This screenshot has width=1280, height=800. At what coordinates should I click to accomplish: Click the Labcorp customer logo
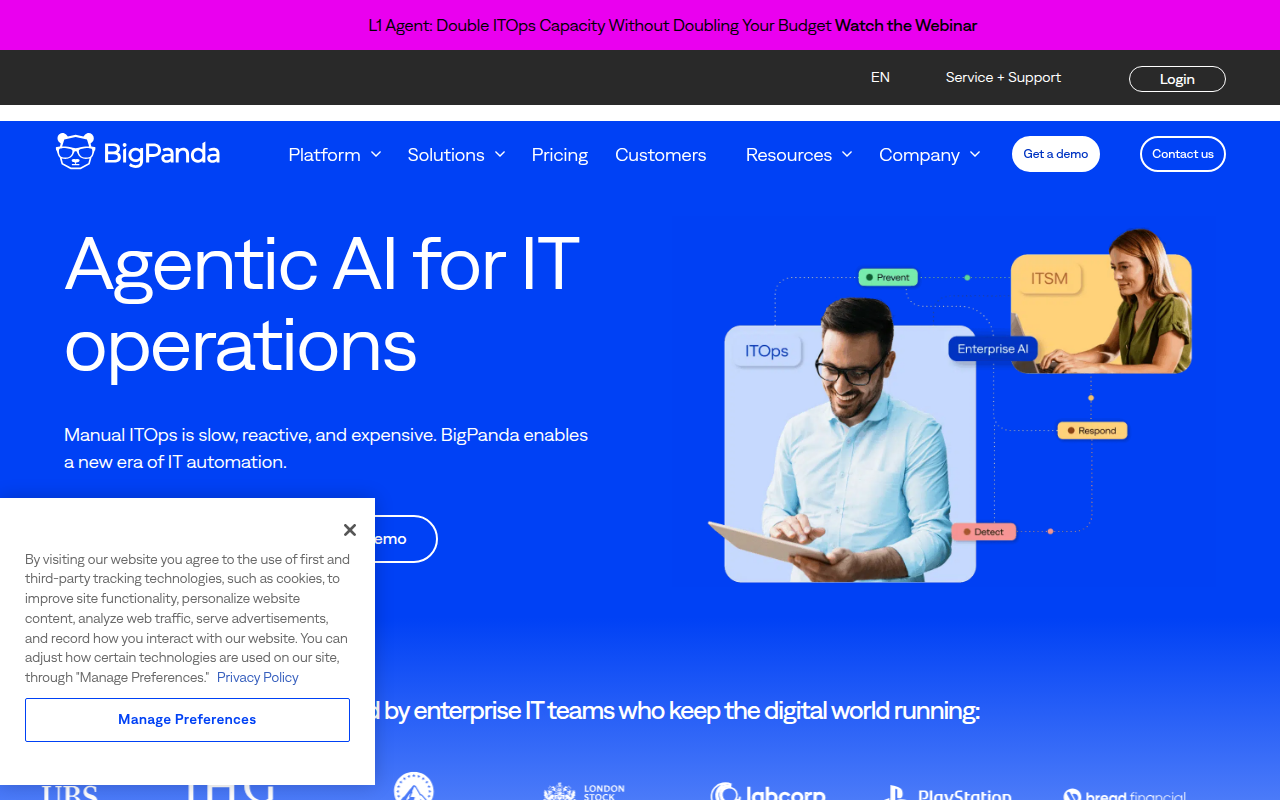(768, 792)
